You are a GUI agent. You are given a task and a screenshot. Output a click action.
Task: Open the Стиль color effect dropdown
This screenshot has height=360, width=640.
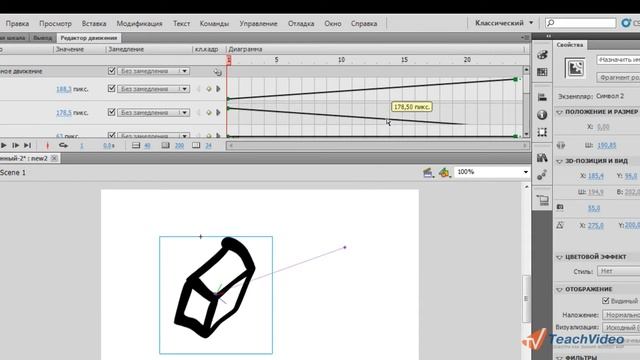point(618,271)
